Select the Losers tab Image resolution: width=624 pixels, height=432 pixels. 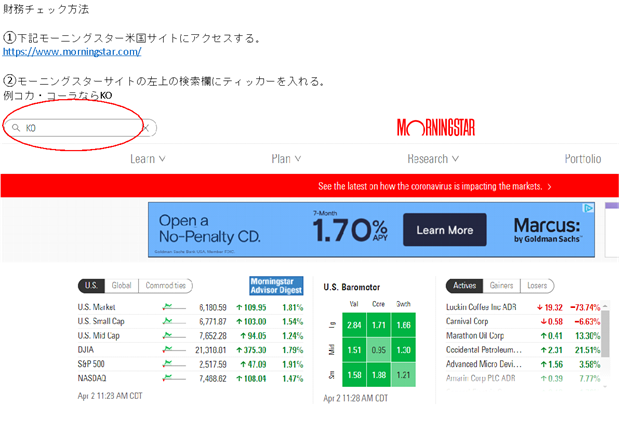click(x=537, y=286)
